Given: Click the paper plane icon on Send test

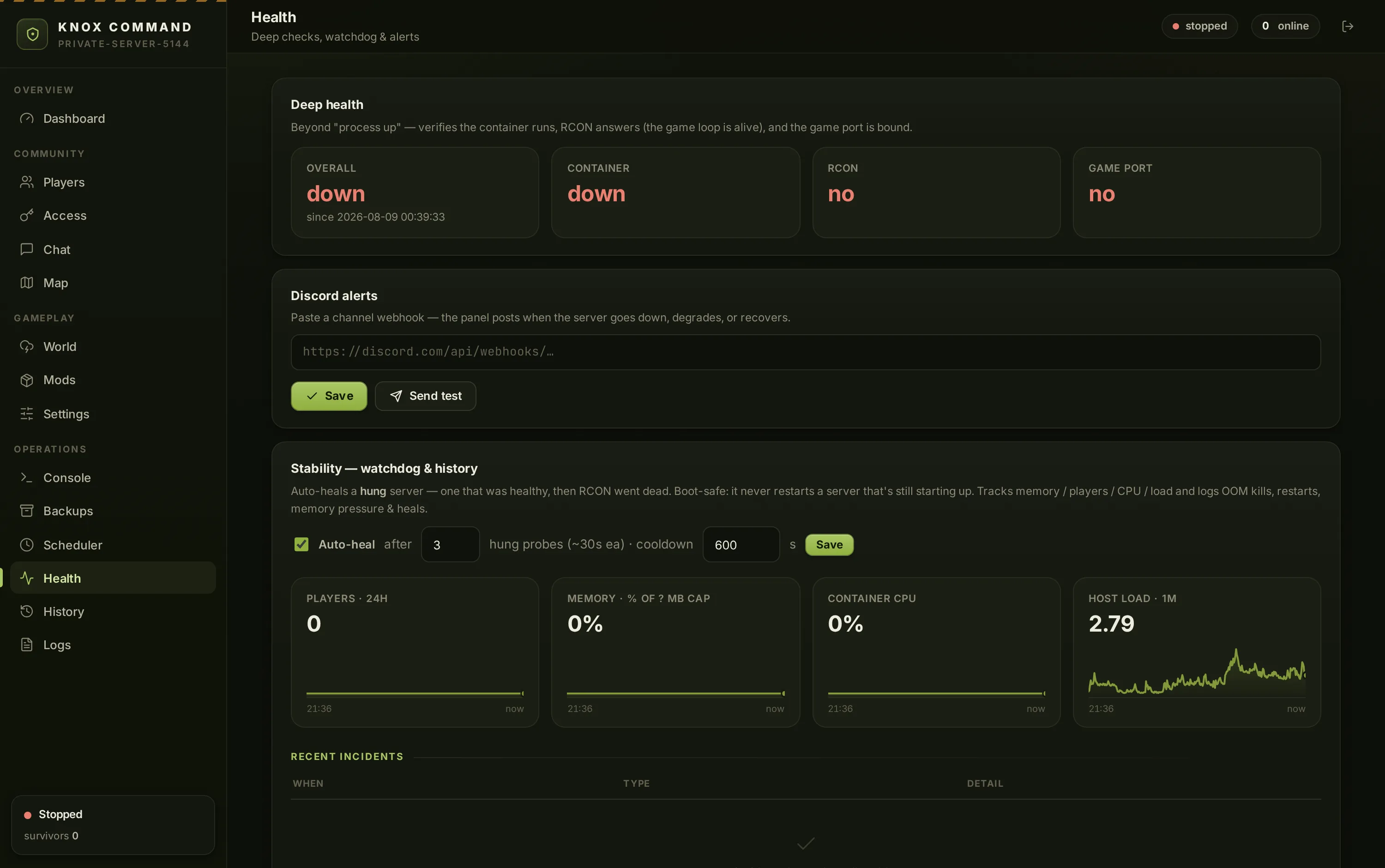Looking at the screenshot, I should coord(396,396).
